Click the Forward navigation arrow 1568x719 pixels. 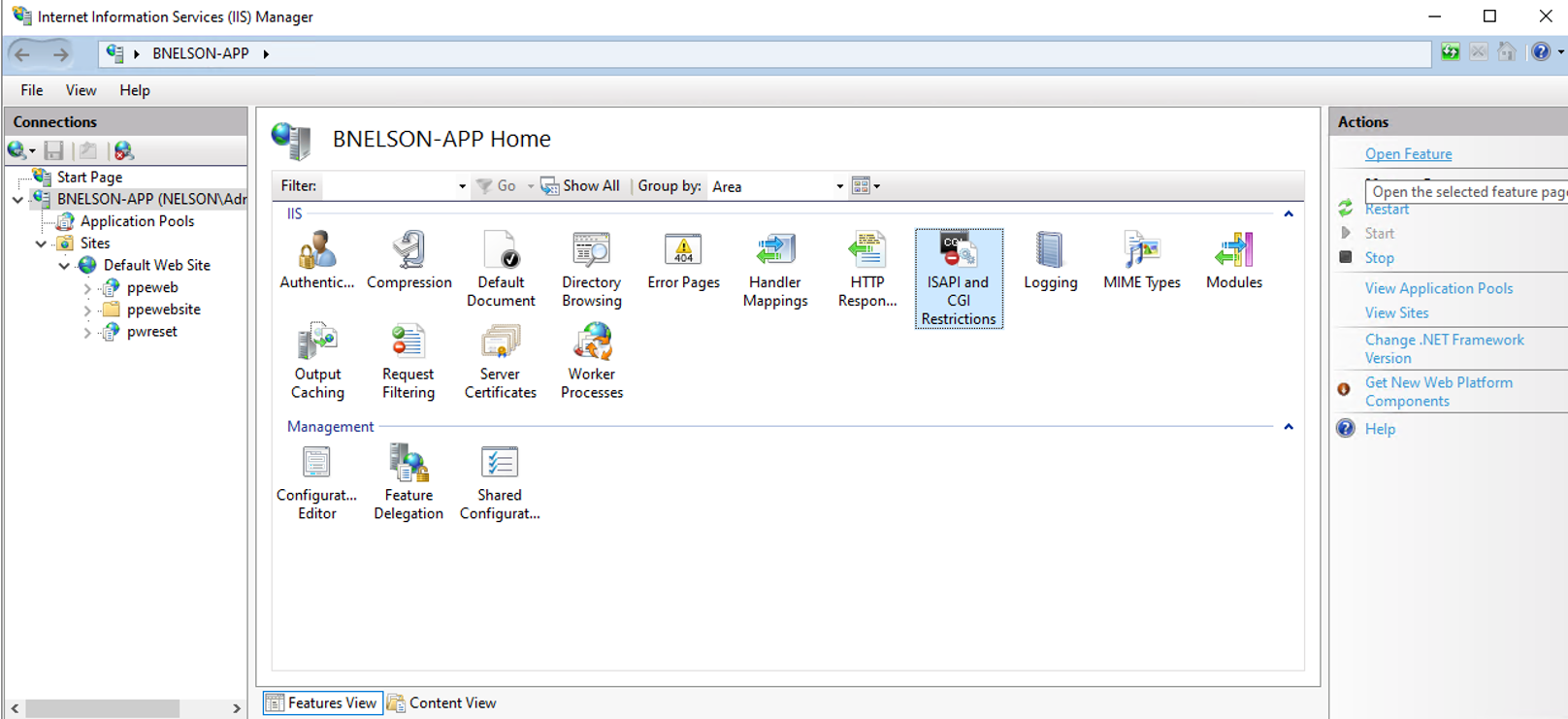(x=60, y=54)
